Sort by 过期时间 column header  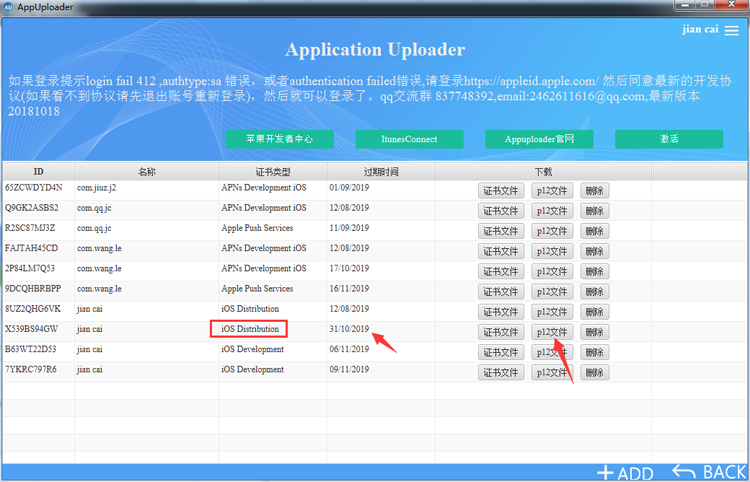point(381,172)
